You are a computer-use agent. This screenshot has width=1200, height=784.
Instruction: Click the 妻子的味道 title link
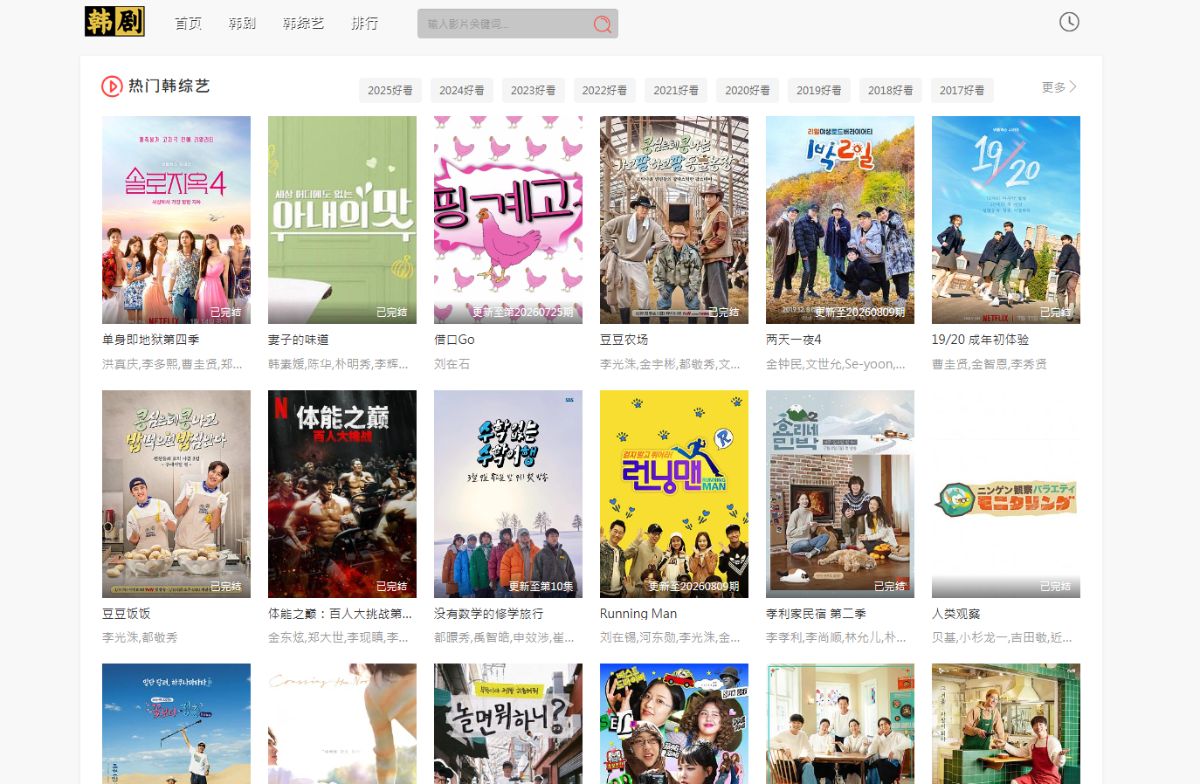(x=298, y=340)
